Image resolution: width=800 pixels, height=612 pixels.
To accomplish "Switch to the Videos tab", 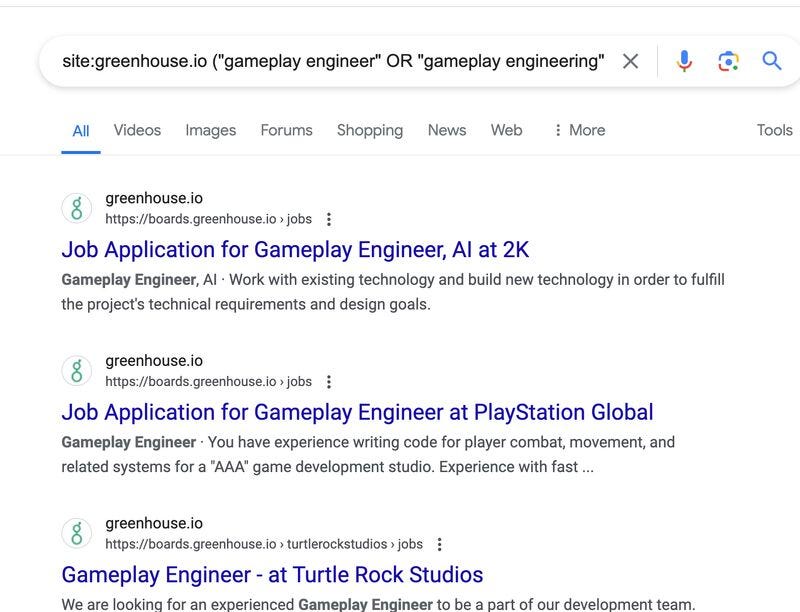I will click(137, 130).
